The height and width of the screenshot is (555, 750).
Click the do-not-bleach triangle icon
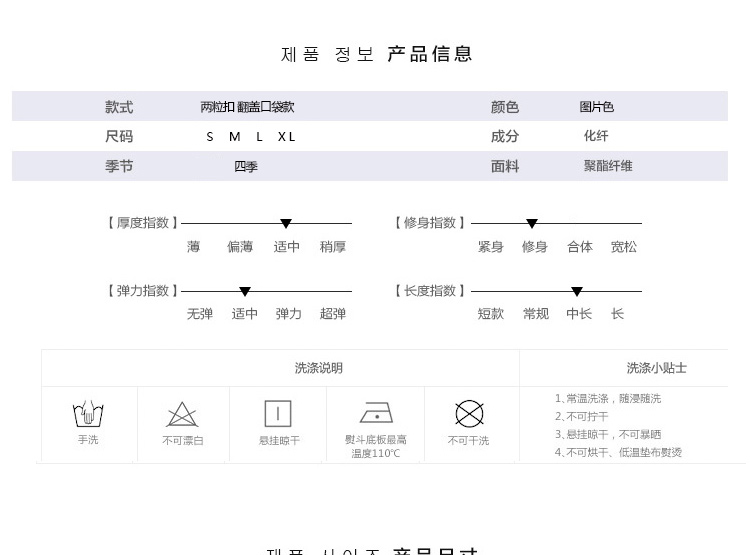pos(182,414)
